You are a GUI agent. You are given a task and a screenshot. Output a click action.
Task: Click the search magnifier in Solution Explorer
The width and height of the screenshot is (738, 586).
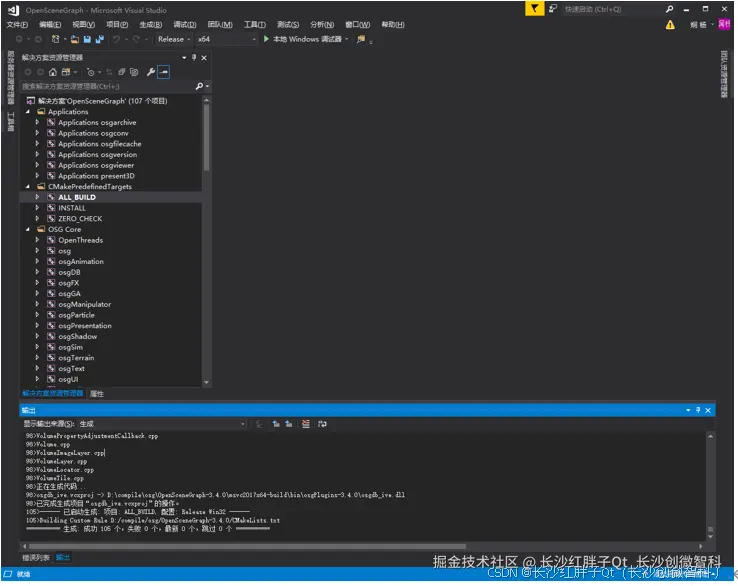(199, 86)
